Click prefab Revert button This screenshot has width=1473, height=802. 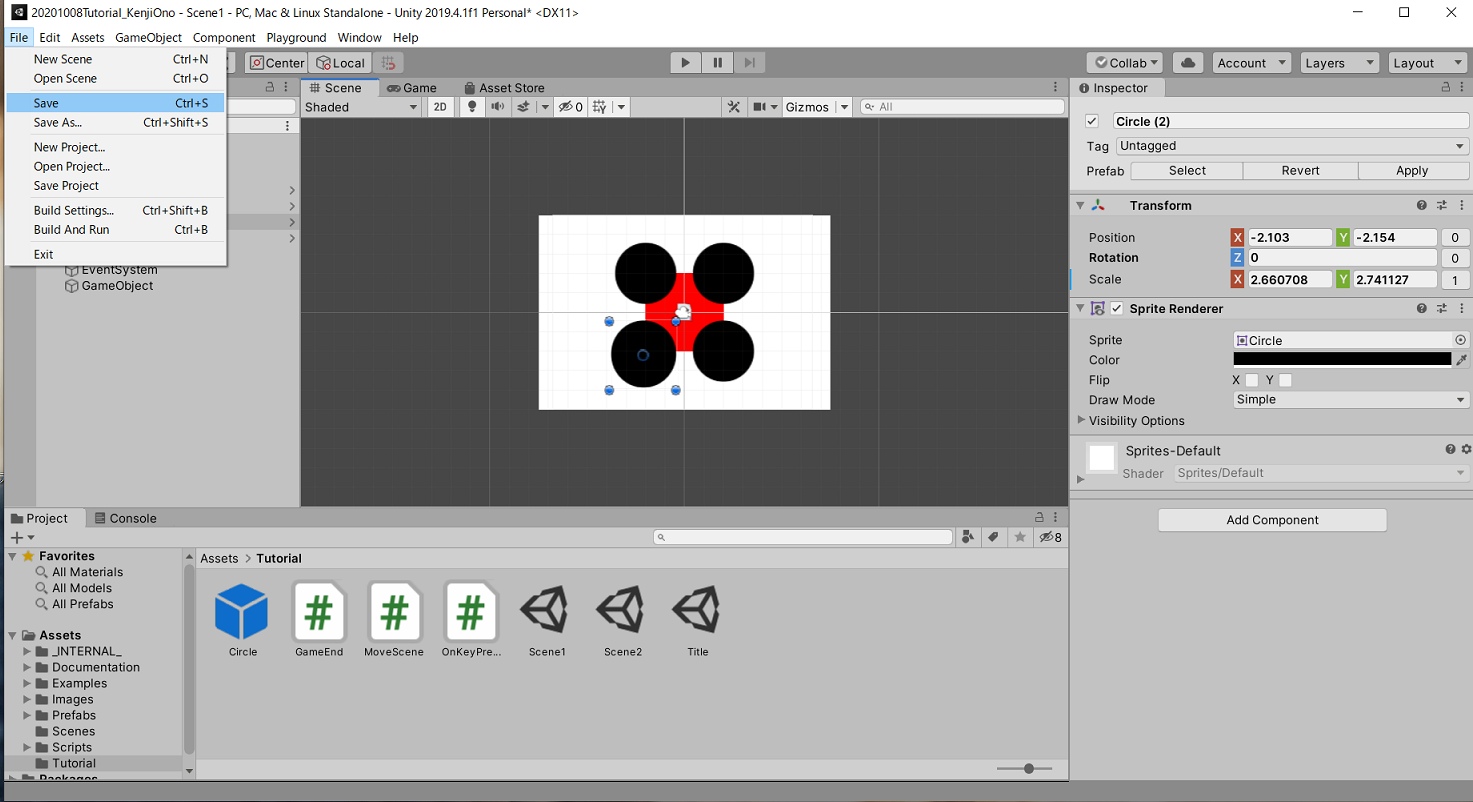point(1300,171)
